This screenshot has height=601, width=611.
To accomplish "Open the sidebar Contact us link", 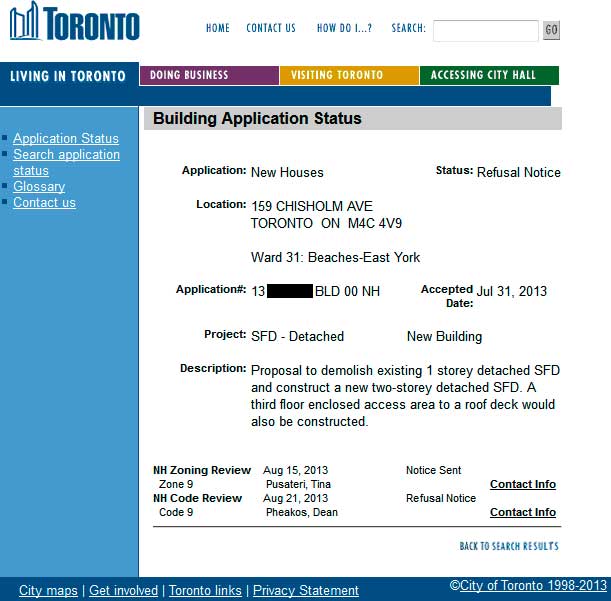I will coord(44,203).
